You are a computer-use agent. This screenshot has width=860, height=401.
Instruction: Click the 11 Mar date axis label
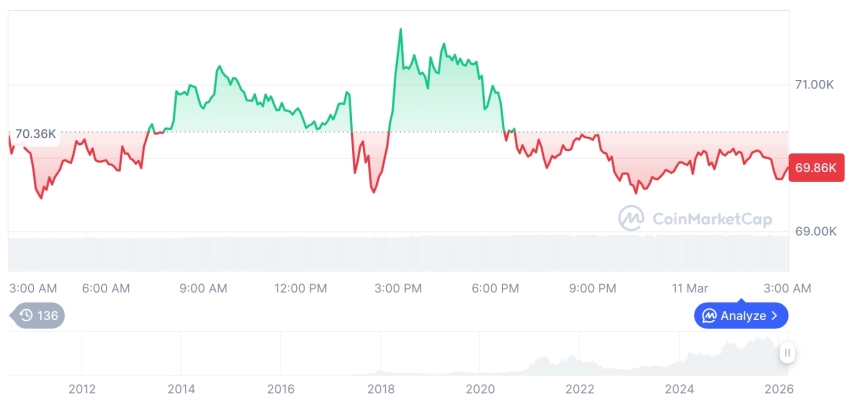click(689, 288)
